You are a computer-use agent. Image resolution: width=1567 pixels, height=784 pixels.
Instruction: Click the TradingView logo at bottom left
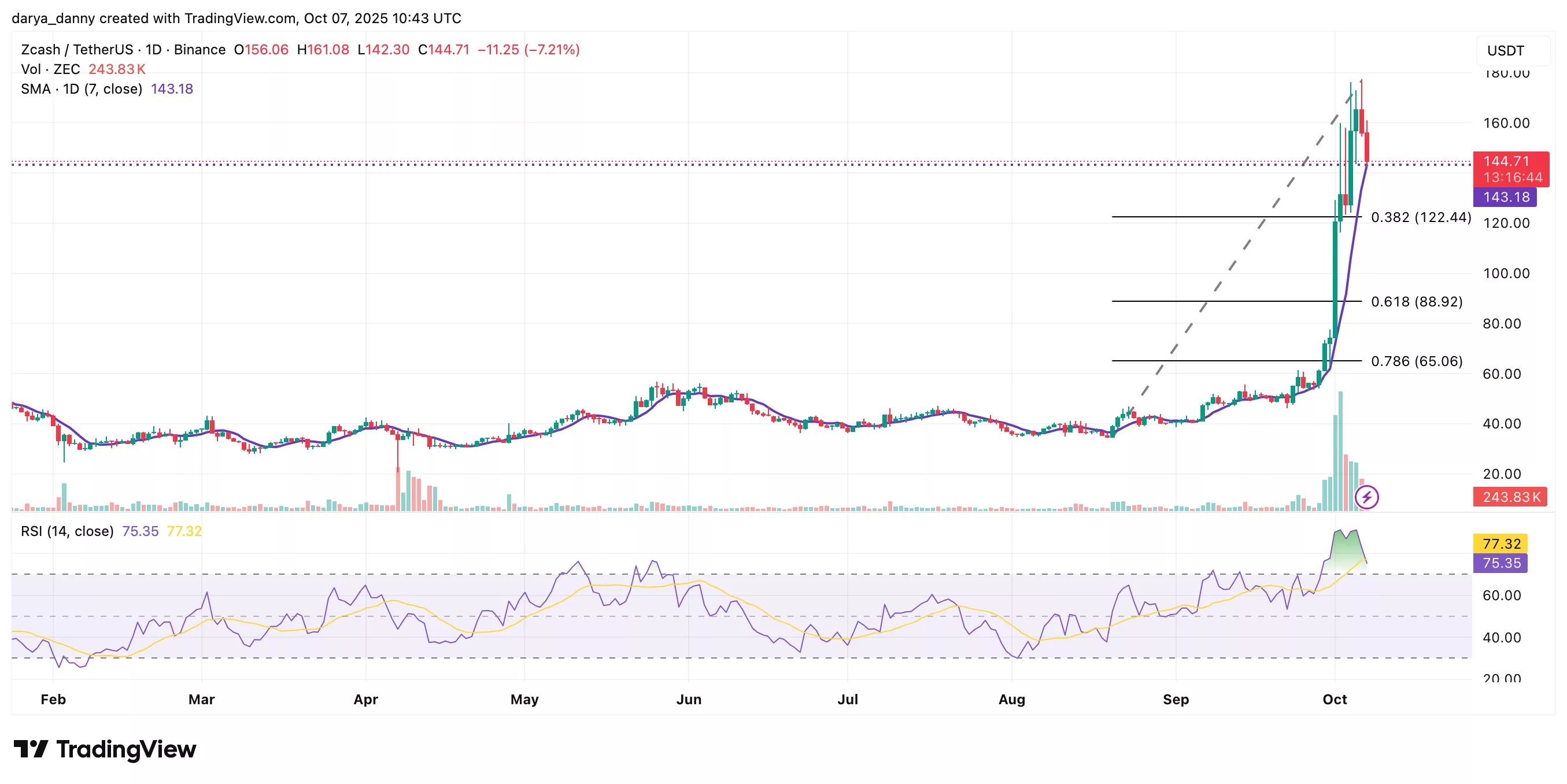104,749
